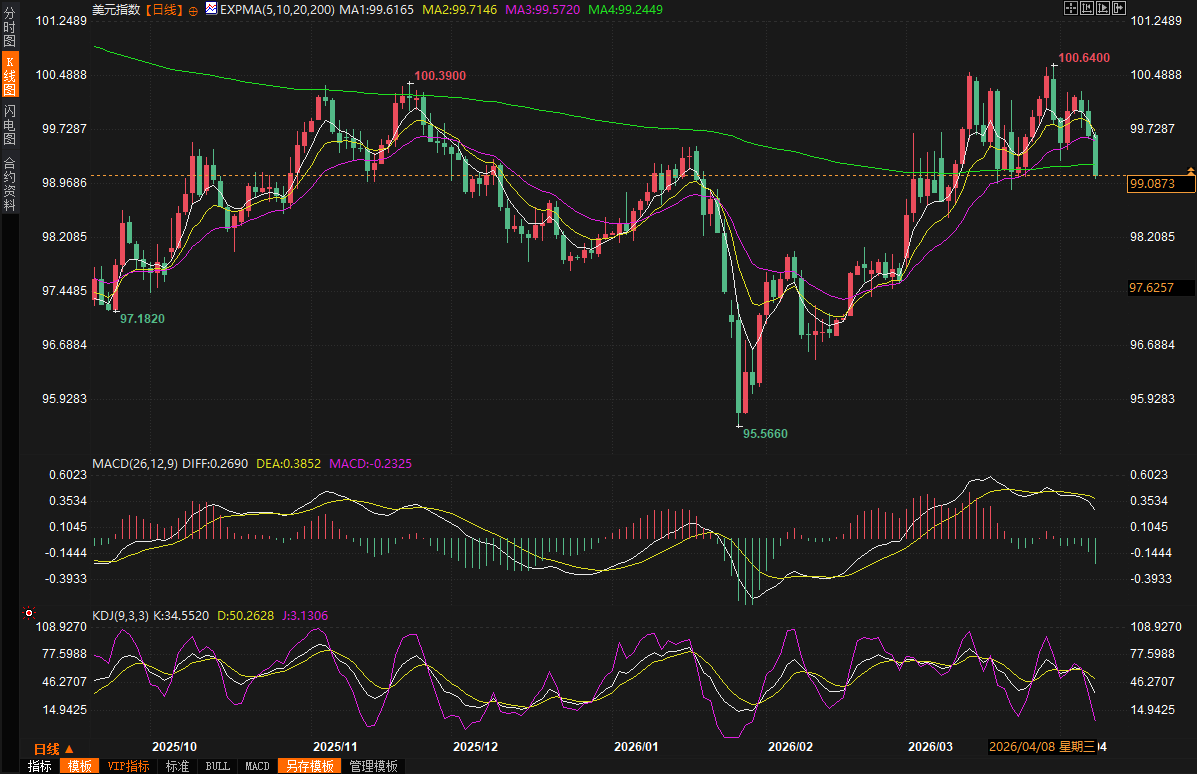
Task: Click the orange circle icon beside 日线 title
Action: point(193,9)
